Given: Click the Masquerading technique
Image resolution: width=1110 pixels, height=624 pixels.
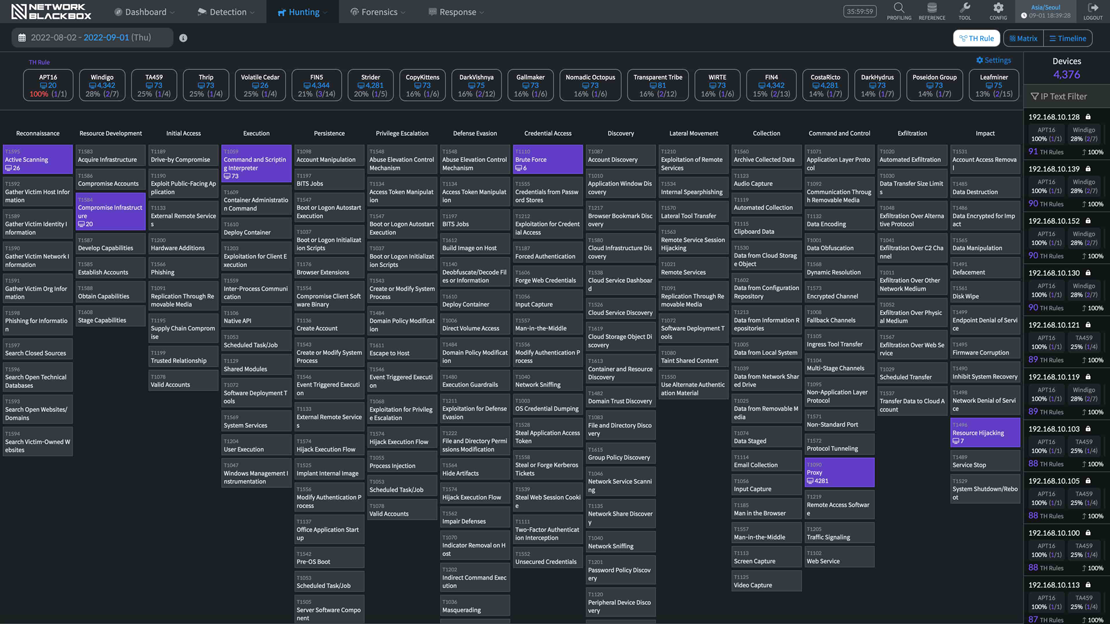Looking at the screenshot, I should [x=475, y=606].
